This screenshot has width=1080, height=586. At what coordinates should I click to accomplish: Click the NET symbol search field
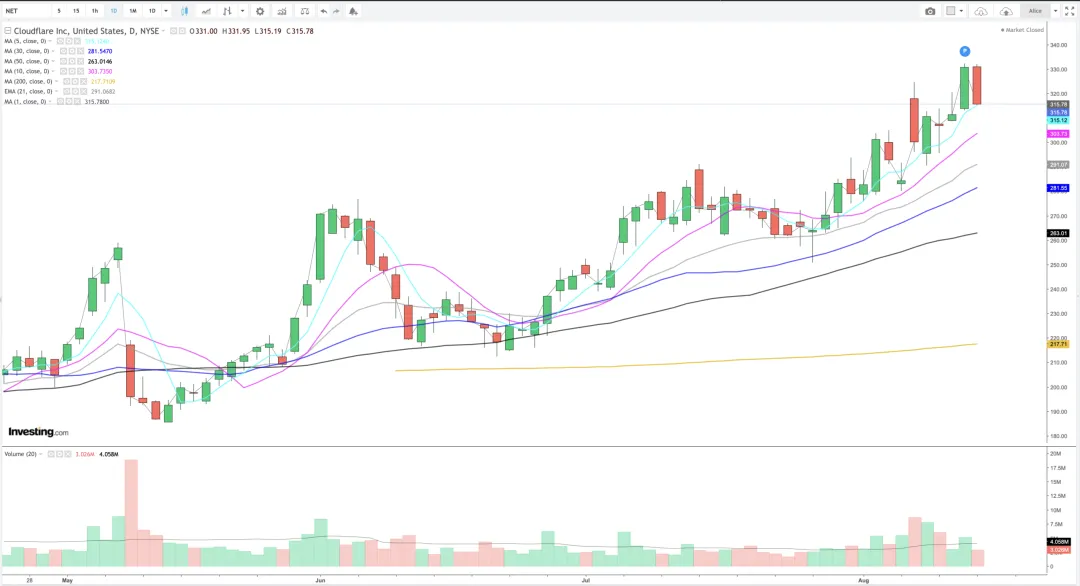click(26, 11)
